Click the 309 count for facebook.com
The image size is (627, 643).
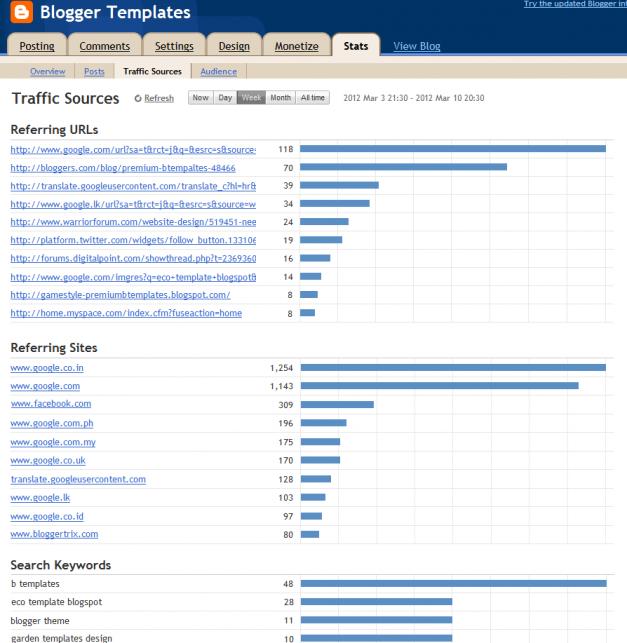point(286,405)
